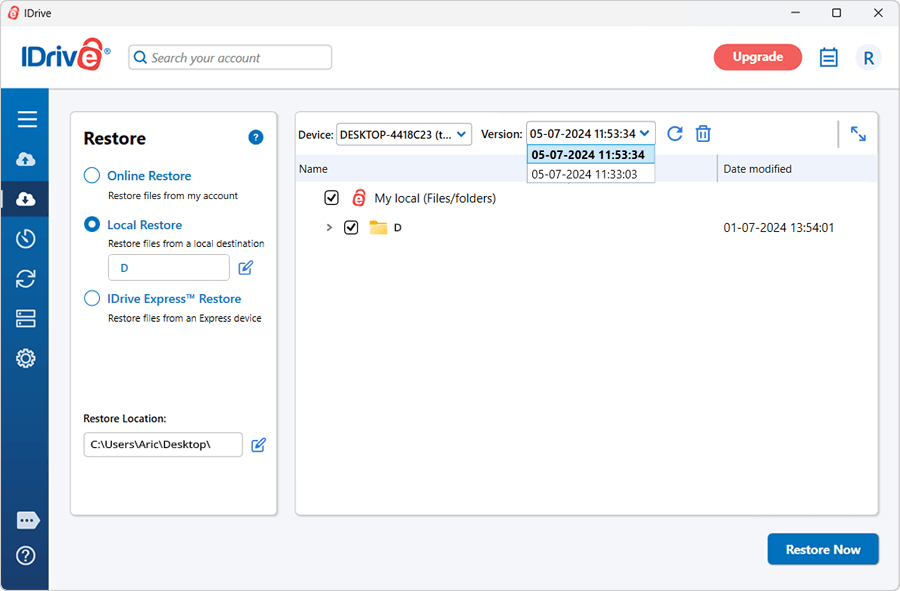Uncheck the My local (Files/folders) checkbox
900x591 pixels.
pos(331,198)
